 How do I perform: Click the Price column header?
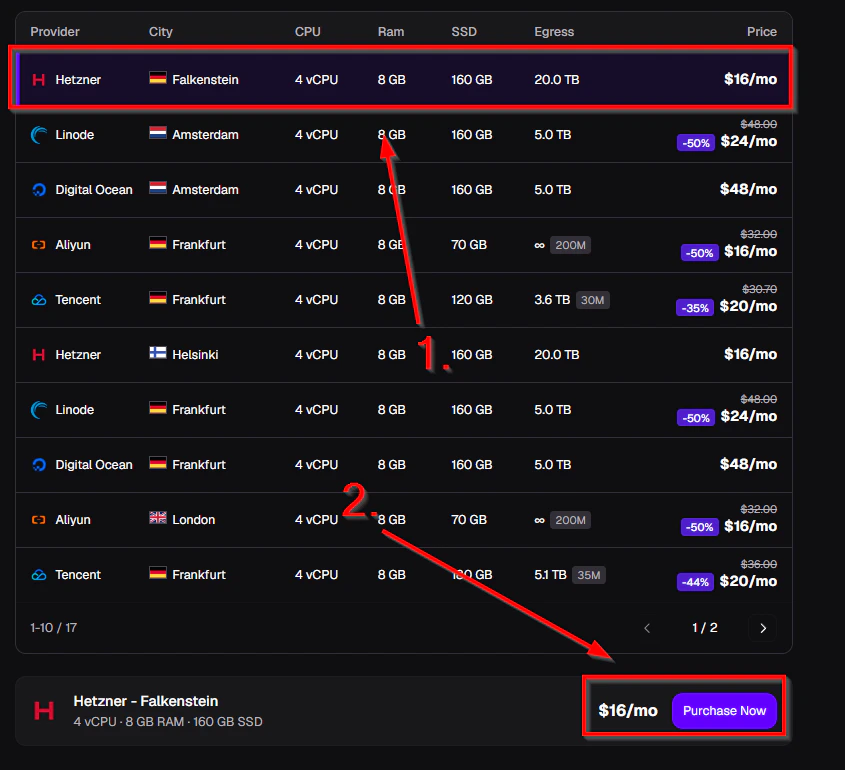coord(761,32)
